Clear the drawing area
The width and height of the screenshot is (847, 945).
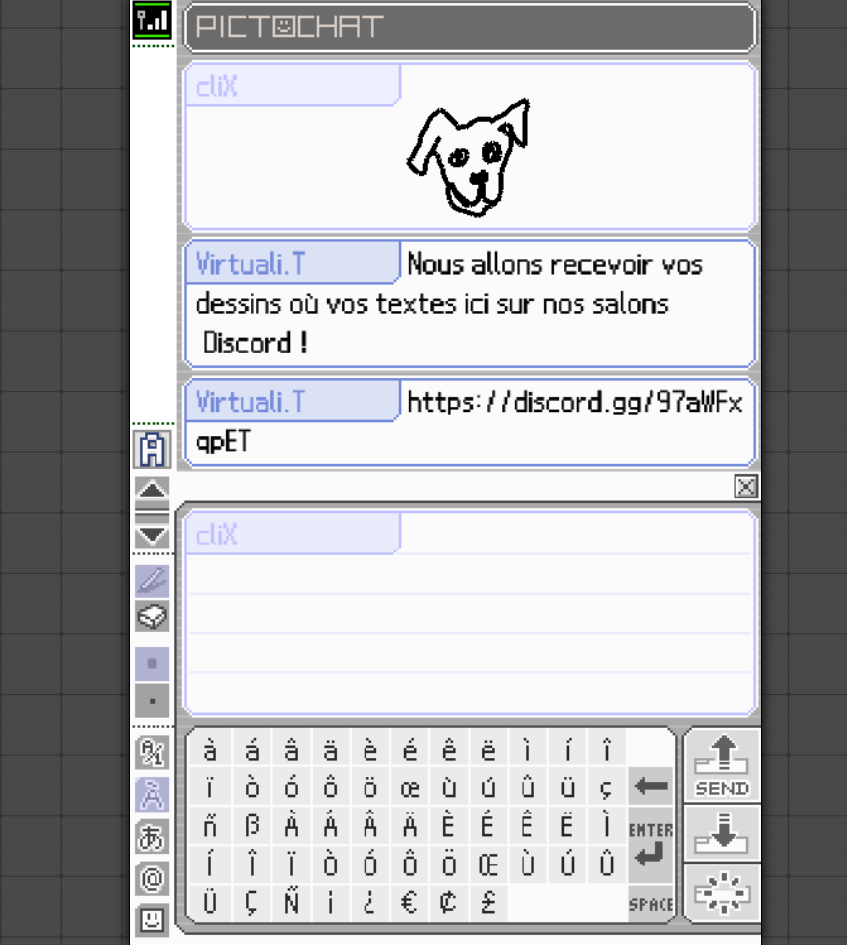pos(722,893)
